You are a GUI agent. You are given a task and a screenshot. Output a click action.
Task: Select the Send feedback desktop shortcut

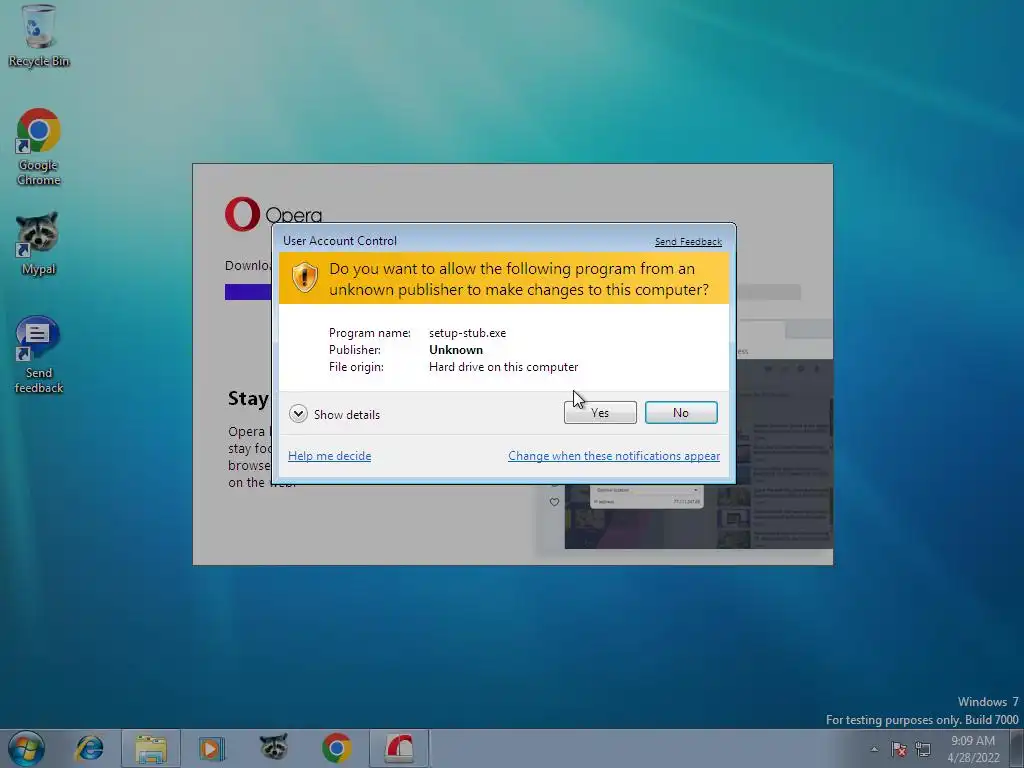[x=39, y=355]
